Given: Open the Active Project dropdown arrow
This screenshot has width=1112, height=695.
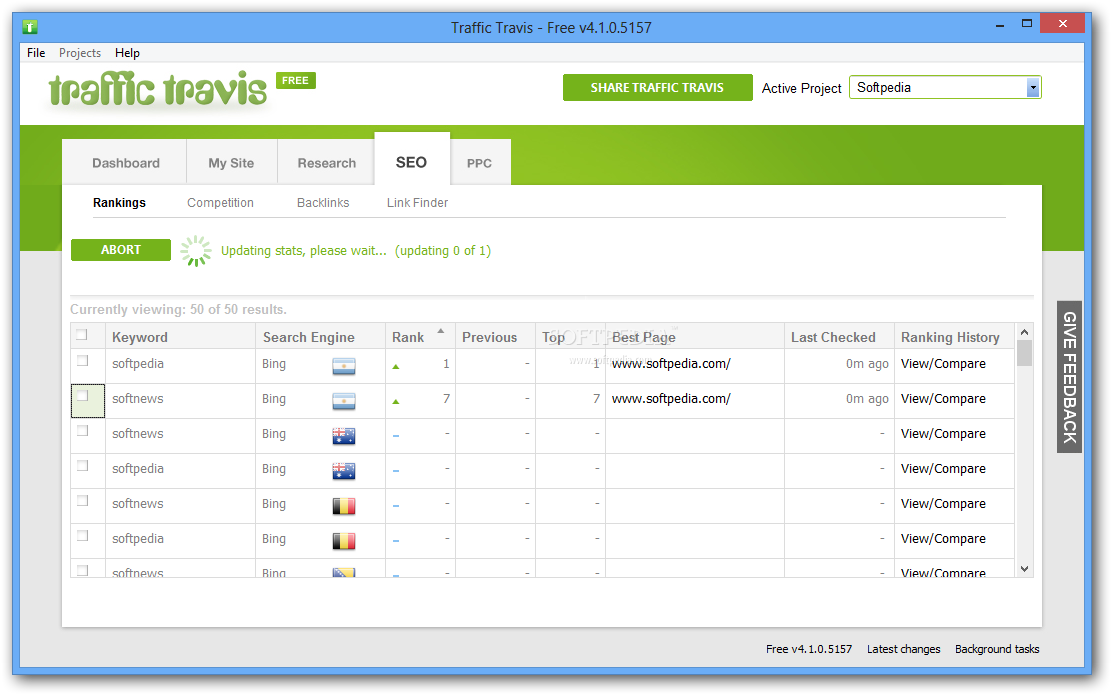Looking at the screenshot, I should (1033, 88).
